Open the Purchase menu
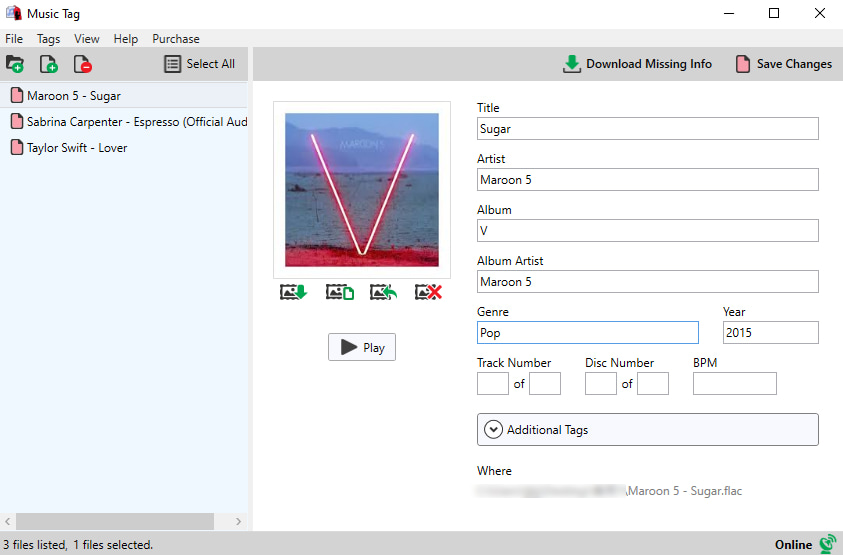This screenshot has width=843, height=555. 176,39
